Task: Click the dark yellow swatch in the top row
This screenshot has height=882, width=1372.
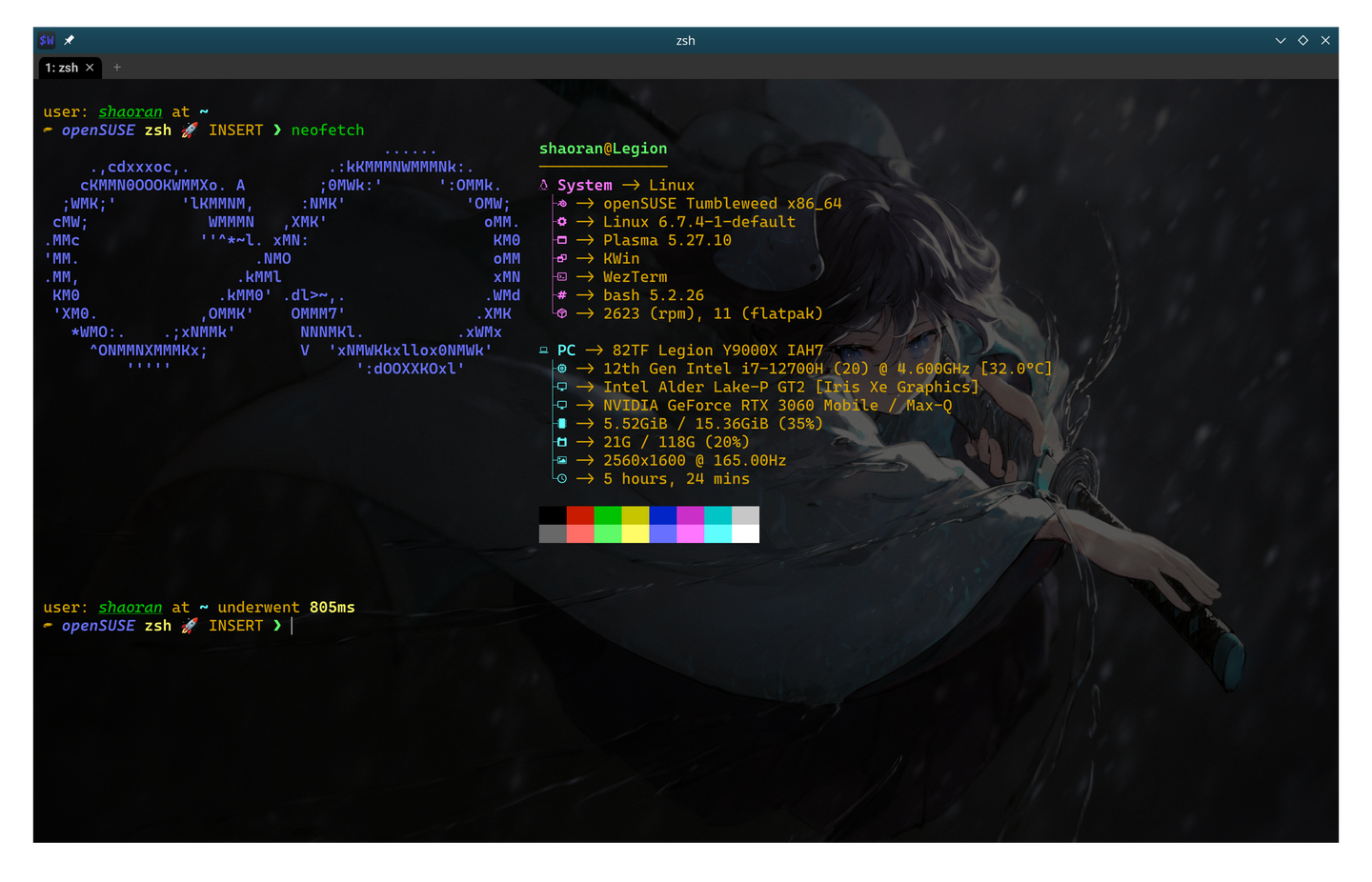Action: click(x=636, y=515)
